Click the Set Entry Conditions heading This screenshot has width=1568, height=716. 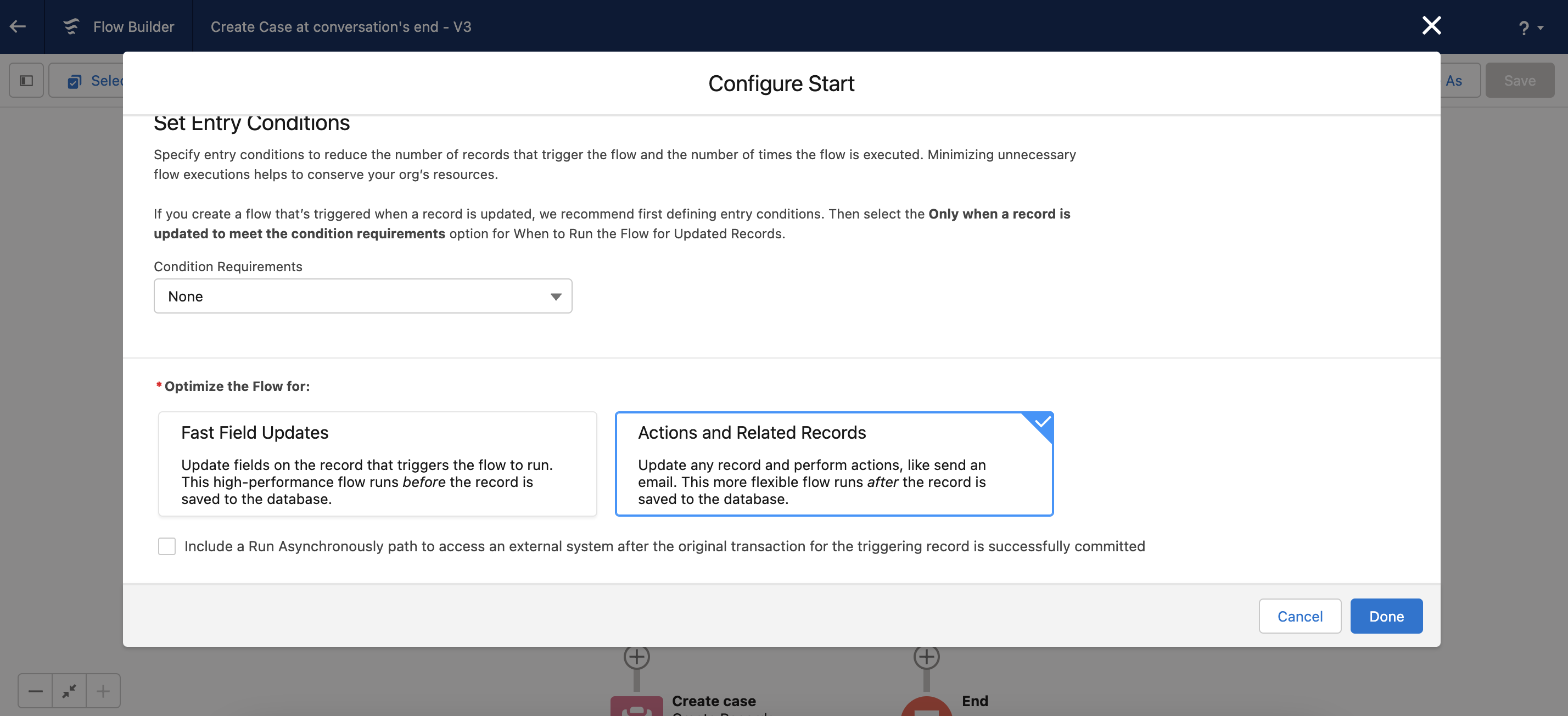[251, 123]
